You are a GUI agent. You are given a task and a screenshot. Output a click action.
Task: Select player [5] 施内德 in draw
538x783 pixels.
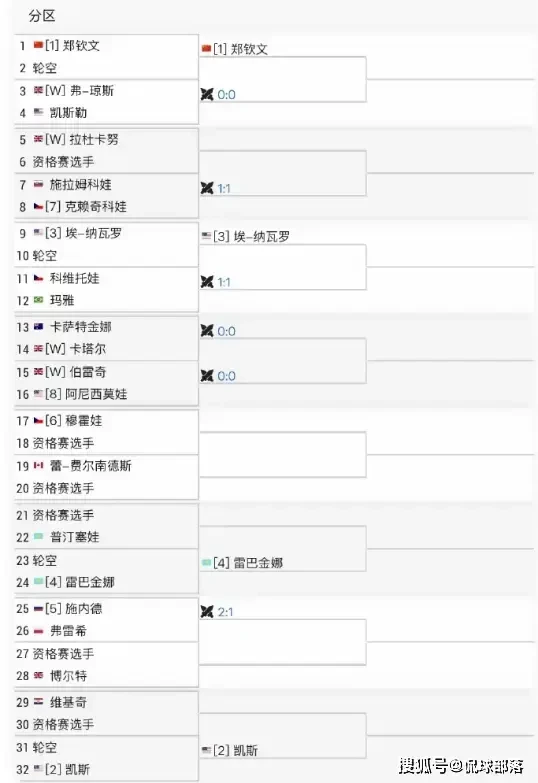pyautogui.click(x=73, y=608)
